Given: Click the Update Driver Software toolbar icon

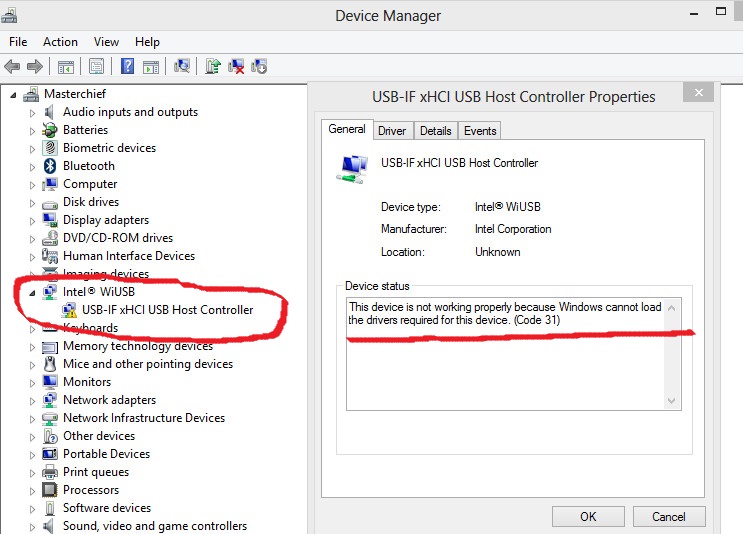Looking at the screenshot, I should pyautogui.click(x=213, y=67).
